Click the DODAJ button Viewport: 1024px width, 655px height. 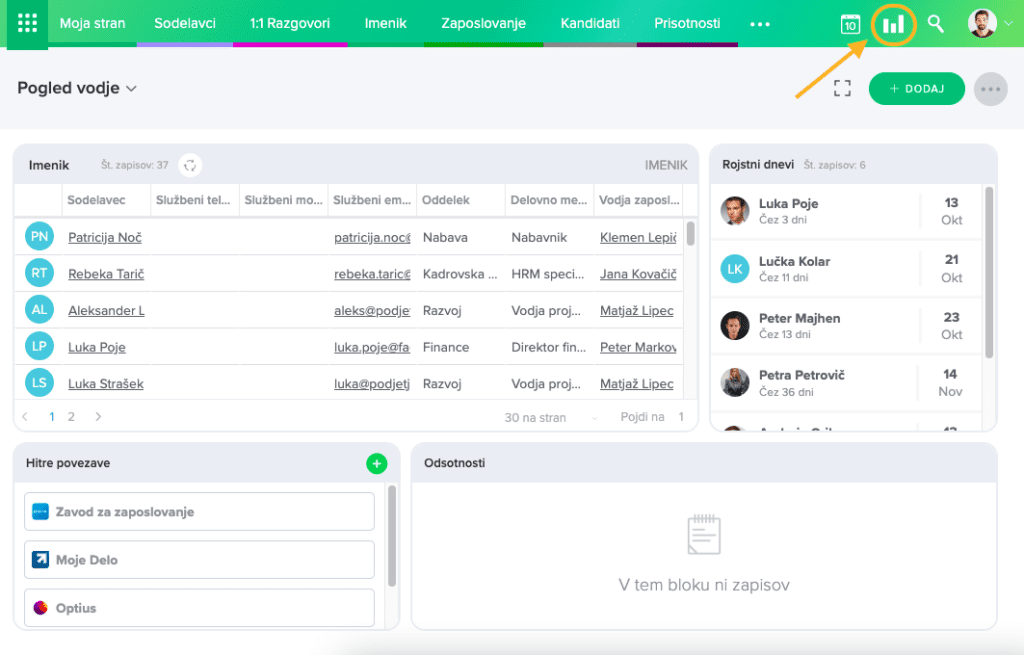click(x=916, y=89)
